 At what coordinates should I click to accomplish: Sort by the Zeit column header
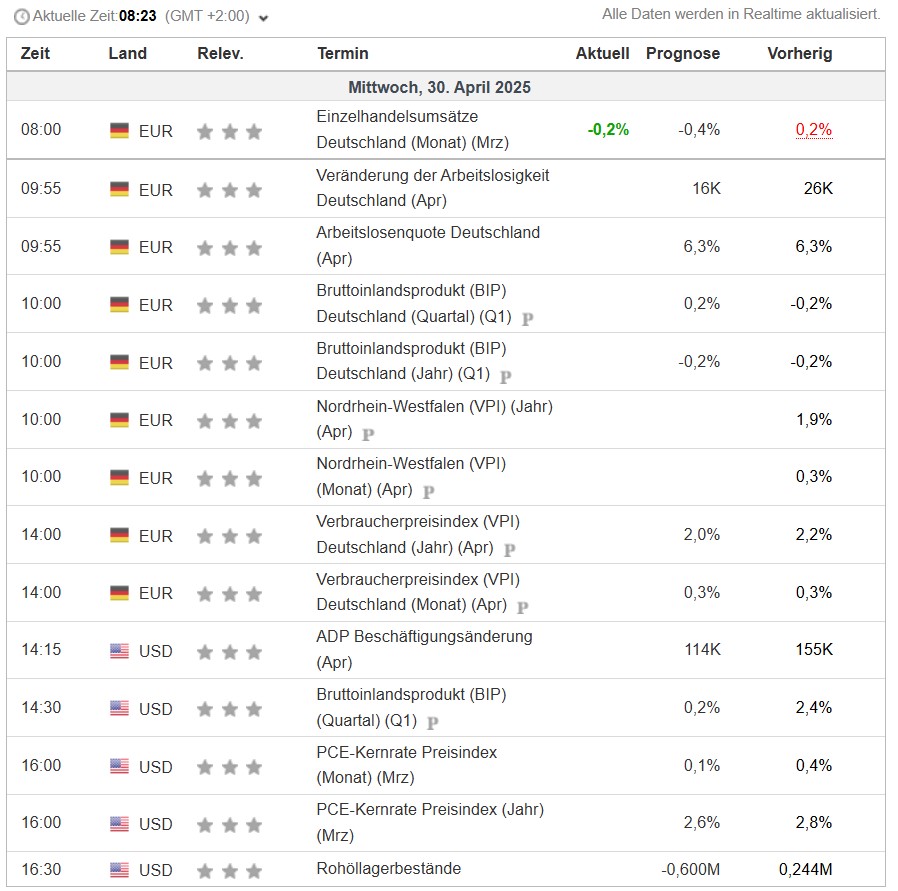pos(35,54)
